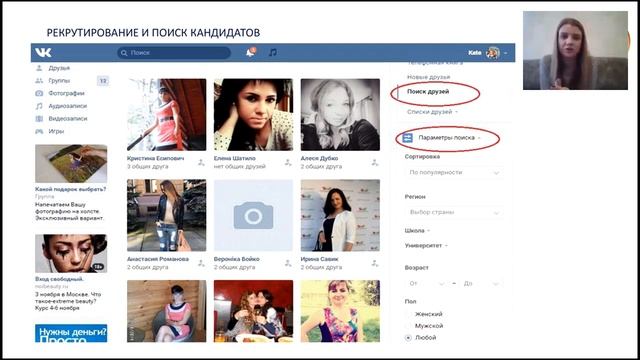Open Видеозаписи in left menu
This screenshot has width=640, height=360.
point(67,118)
